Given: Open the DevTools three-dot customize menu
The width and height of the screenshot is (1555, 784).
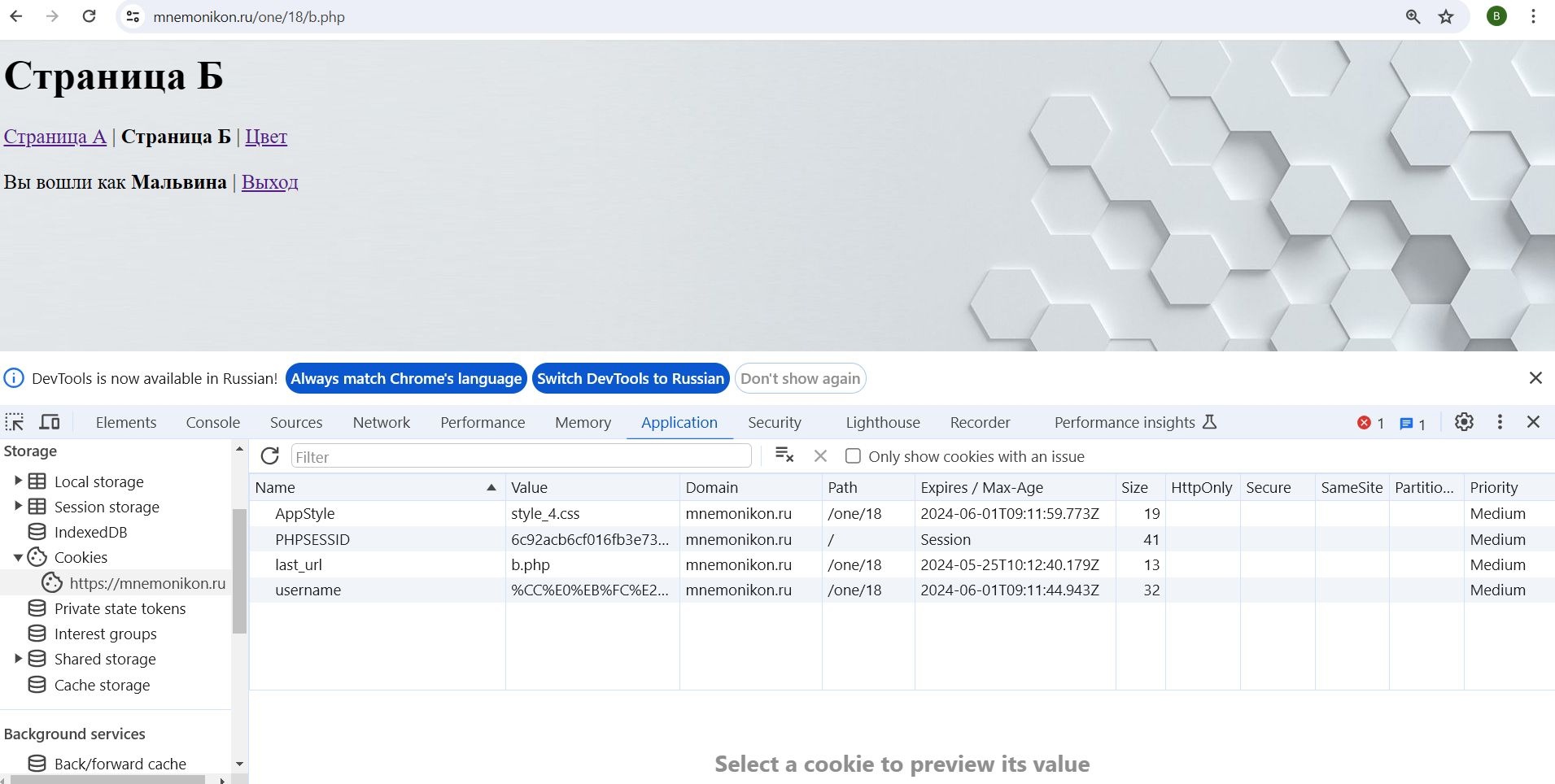Looking at the screenshot, I should click(x=1500, y=422).
